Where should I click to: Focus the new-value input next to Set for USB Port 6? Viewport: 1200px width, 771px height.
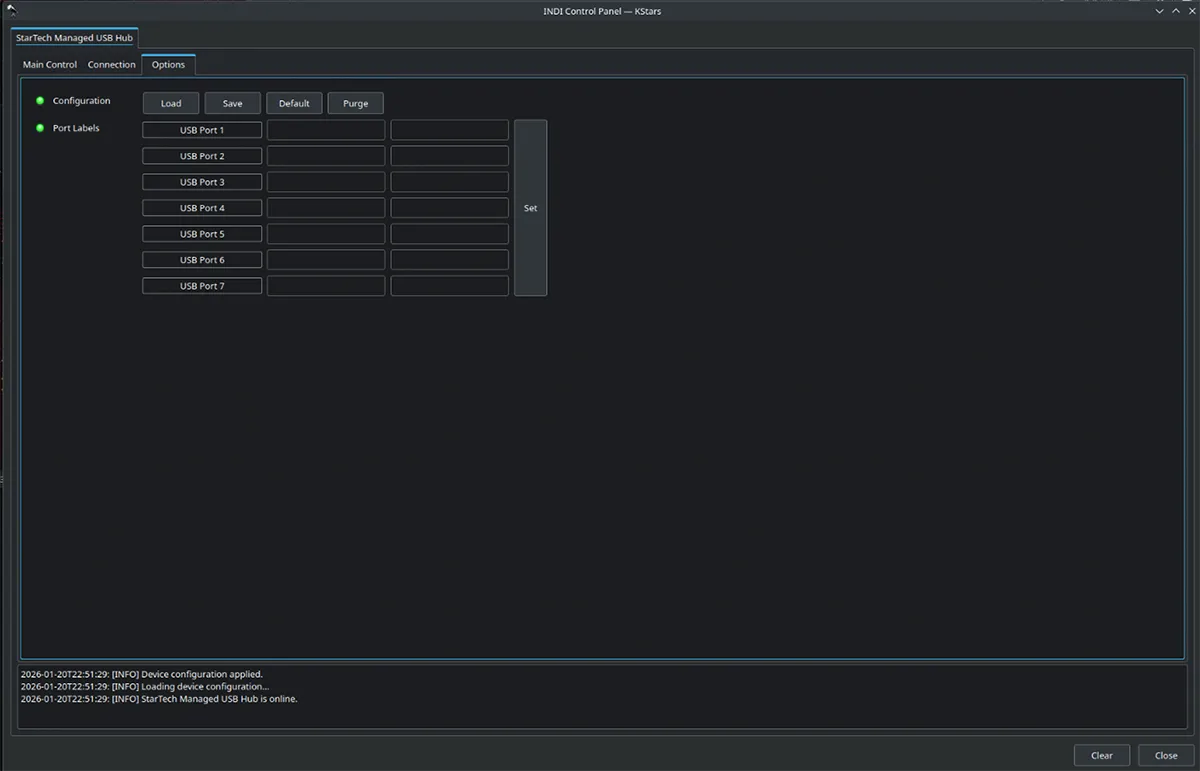[450, 260]
